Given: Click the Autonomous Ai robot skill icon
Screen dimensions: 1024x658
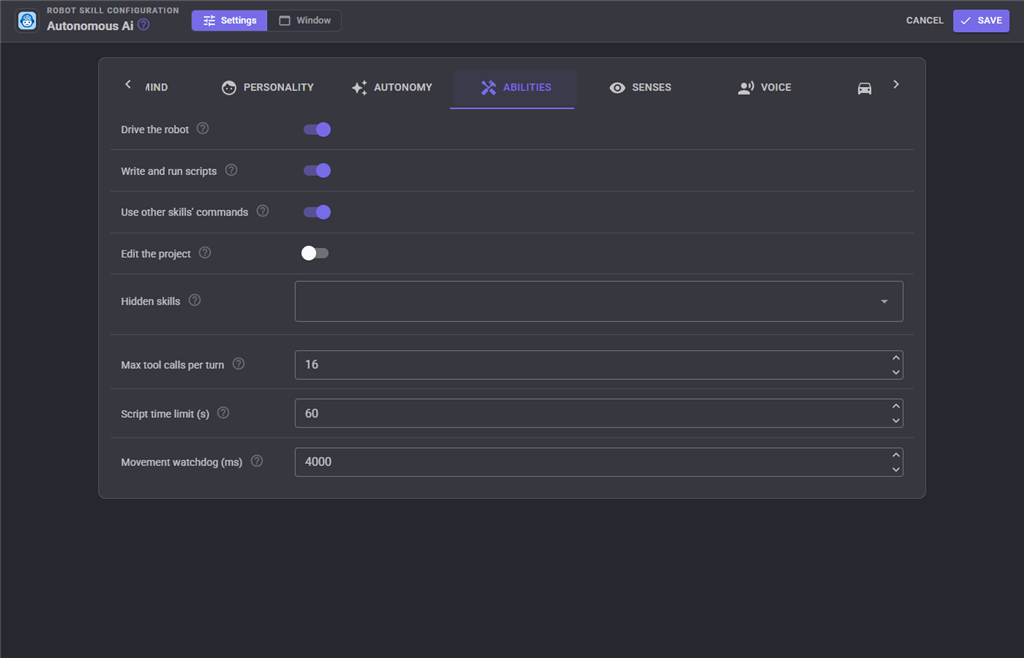Looking at the screenshot, I should point(27,20).
